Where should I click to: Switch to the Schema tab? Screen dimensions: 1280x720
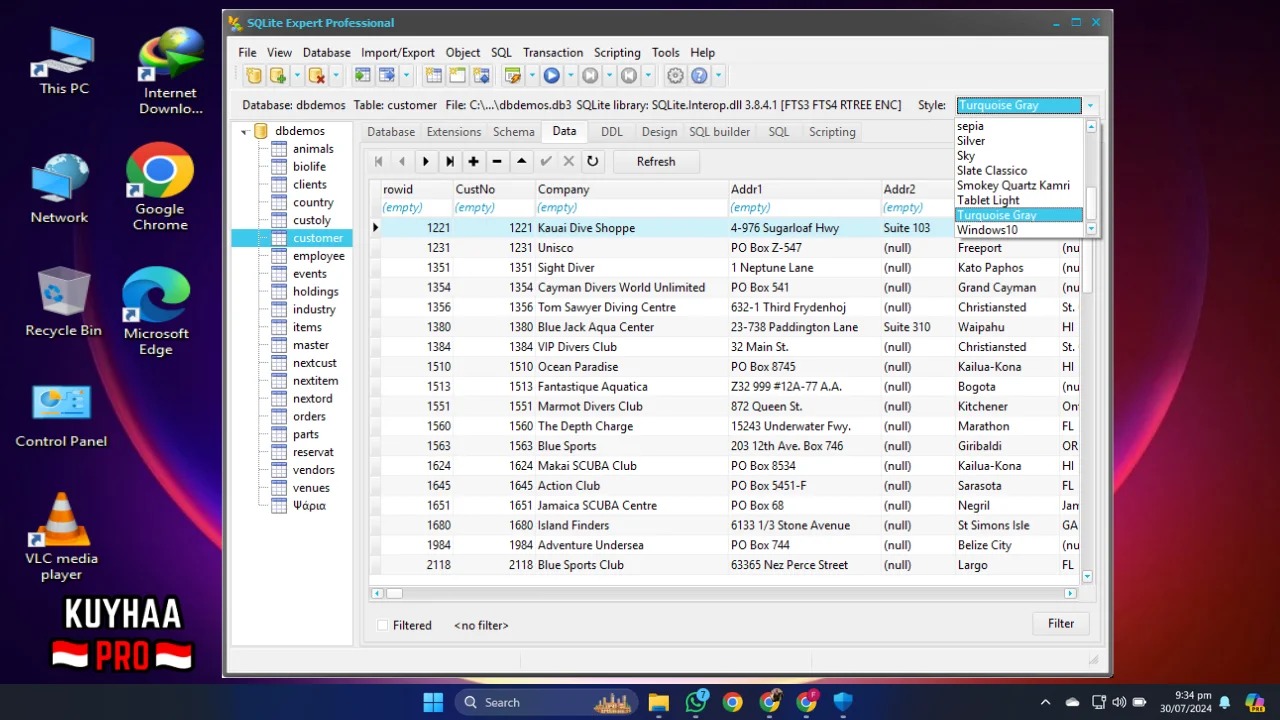[x=513, y=131]
